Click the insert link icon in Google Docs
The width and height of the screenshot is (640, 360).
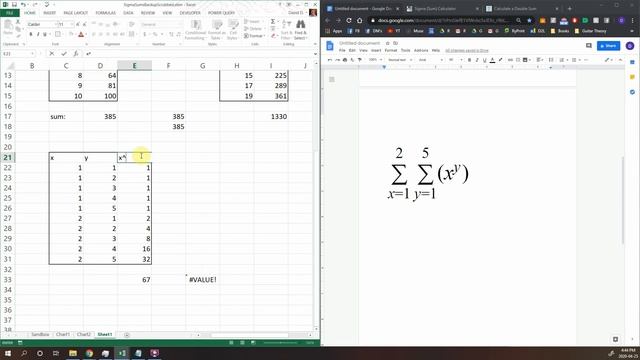[510, 60]
